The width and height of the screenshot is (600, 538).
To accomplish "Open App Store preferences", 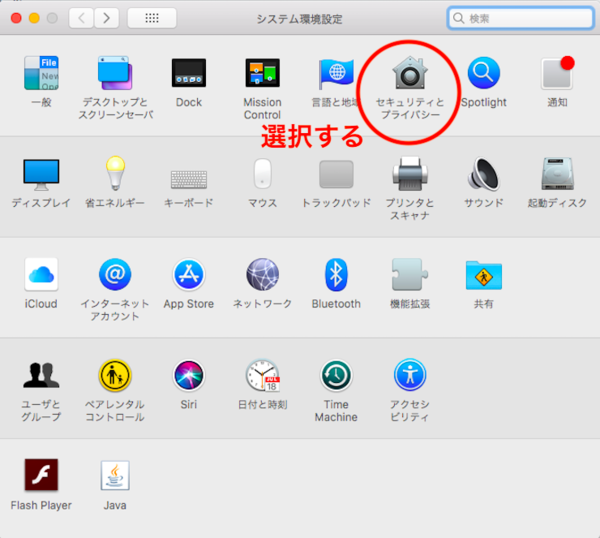I will tap(189, 274).
